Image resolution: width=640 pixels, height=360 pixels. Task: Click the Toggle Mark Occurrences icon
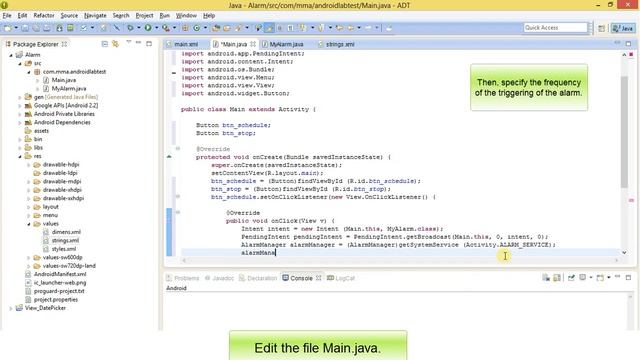269,28
